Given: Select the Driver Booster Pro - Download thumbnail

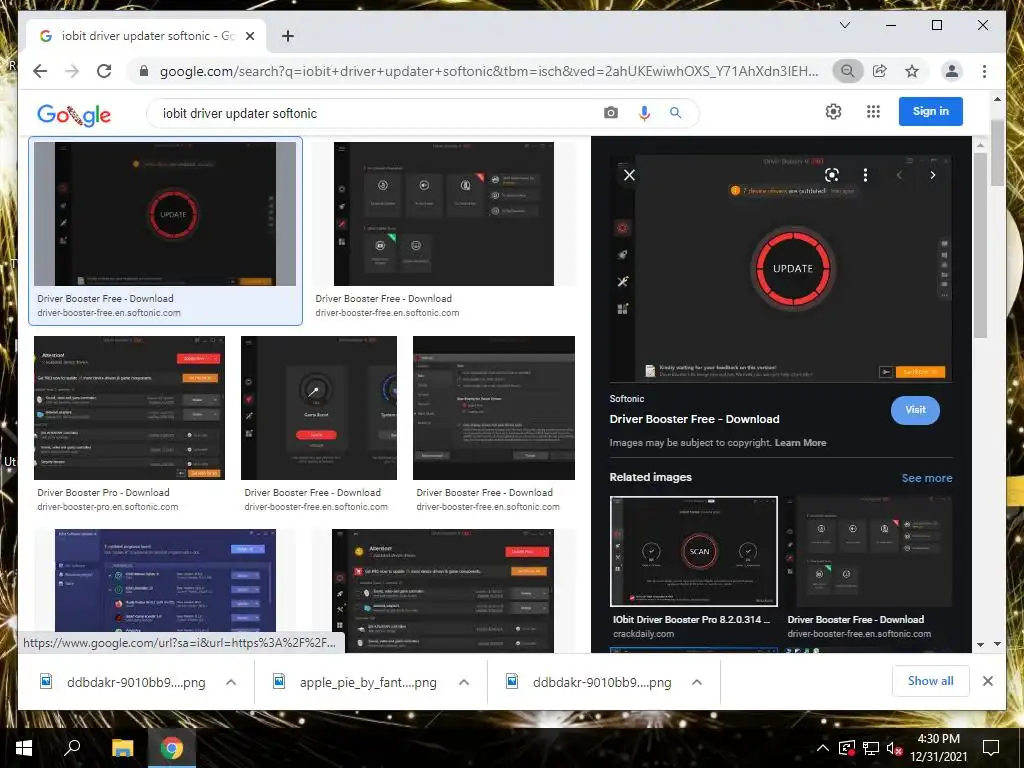Looking at the screenshot, I should coord(129,408).
